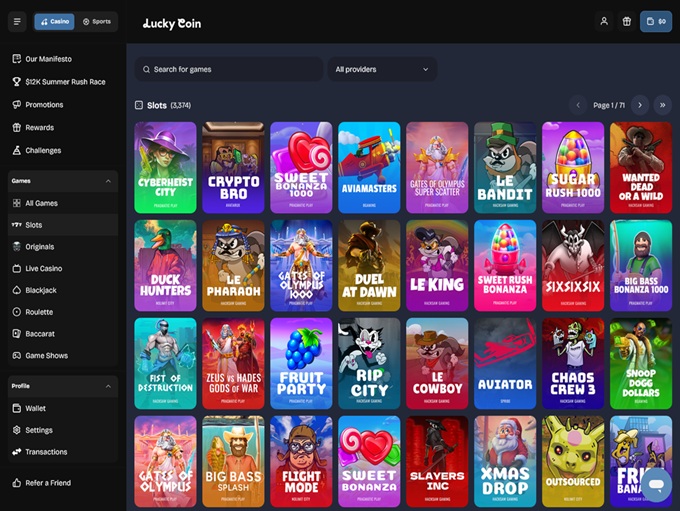This screenshot has width=680, height=511.
Task: Switch to the Casino tab
Action: pyautogui.click(x=55, y=22)
